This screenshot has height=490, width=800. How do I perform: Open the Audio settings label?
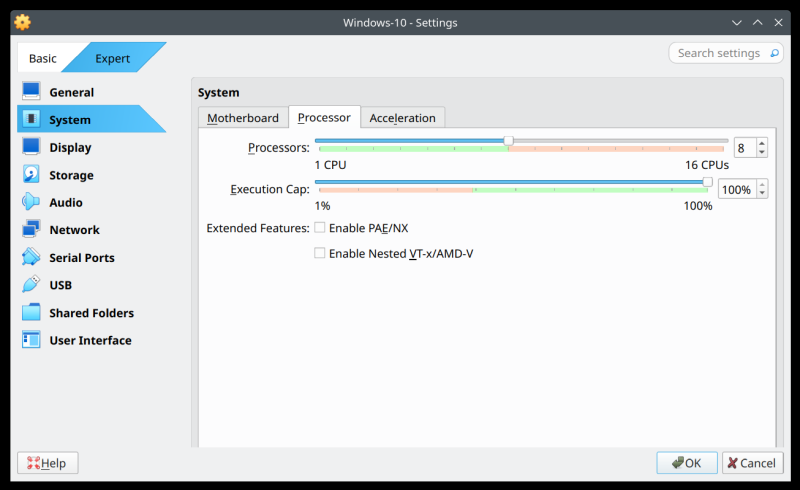(66, 203)
